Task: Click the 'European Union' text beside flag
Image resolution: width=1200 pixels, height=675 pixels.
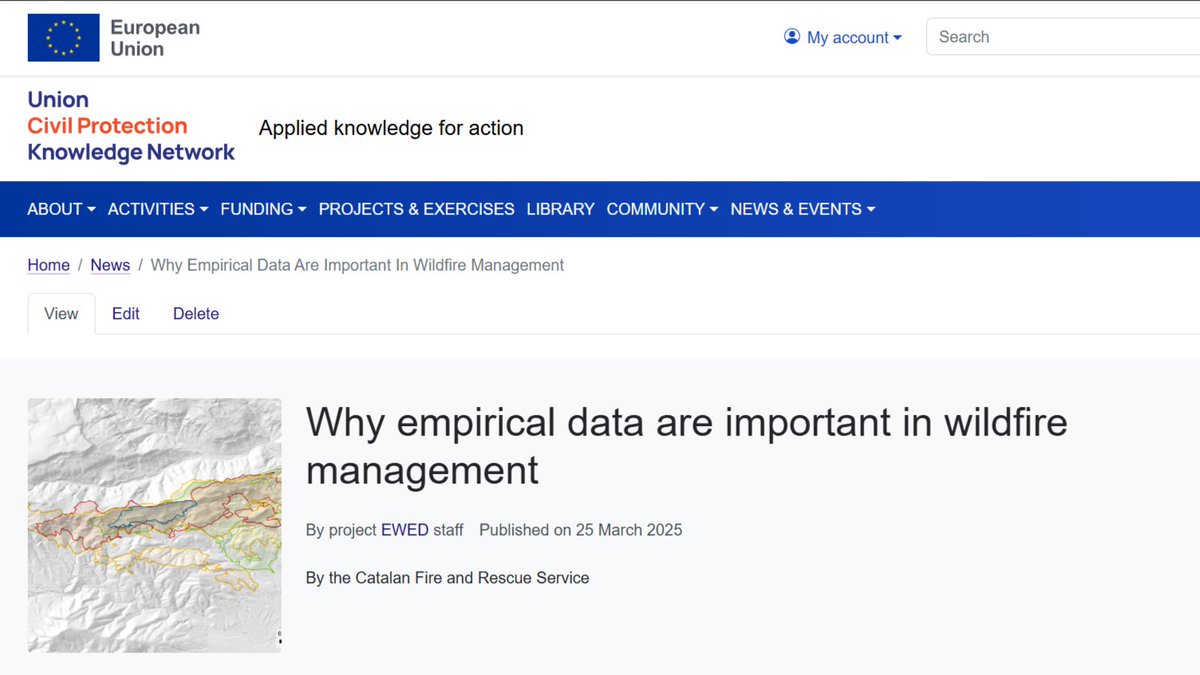Action: [155, 38]
